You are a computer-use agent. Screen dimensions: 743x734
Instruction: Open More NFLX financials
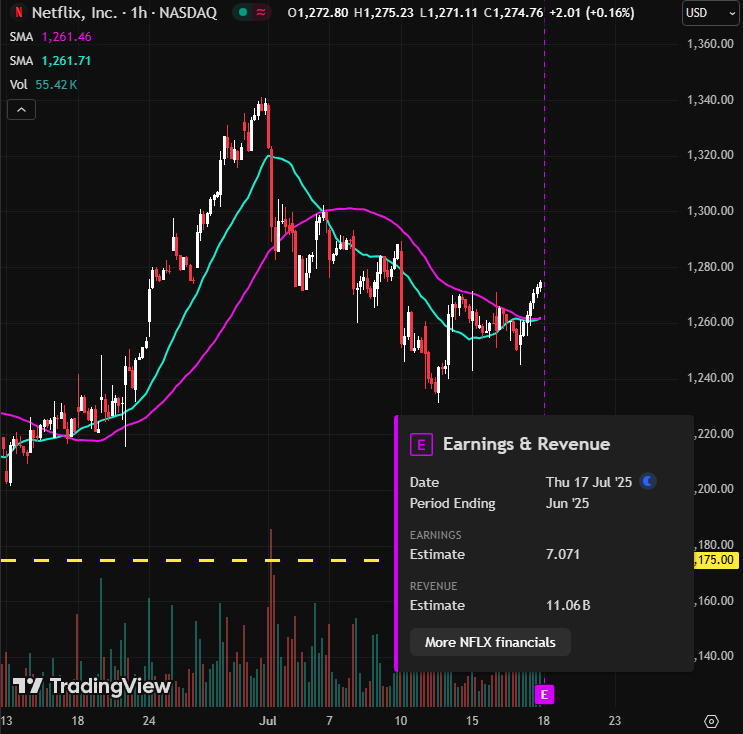coord(490,642)
